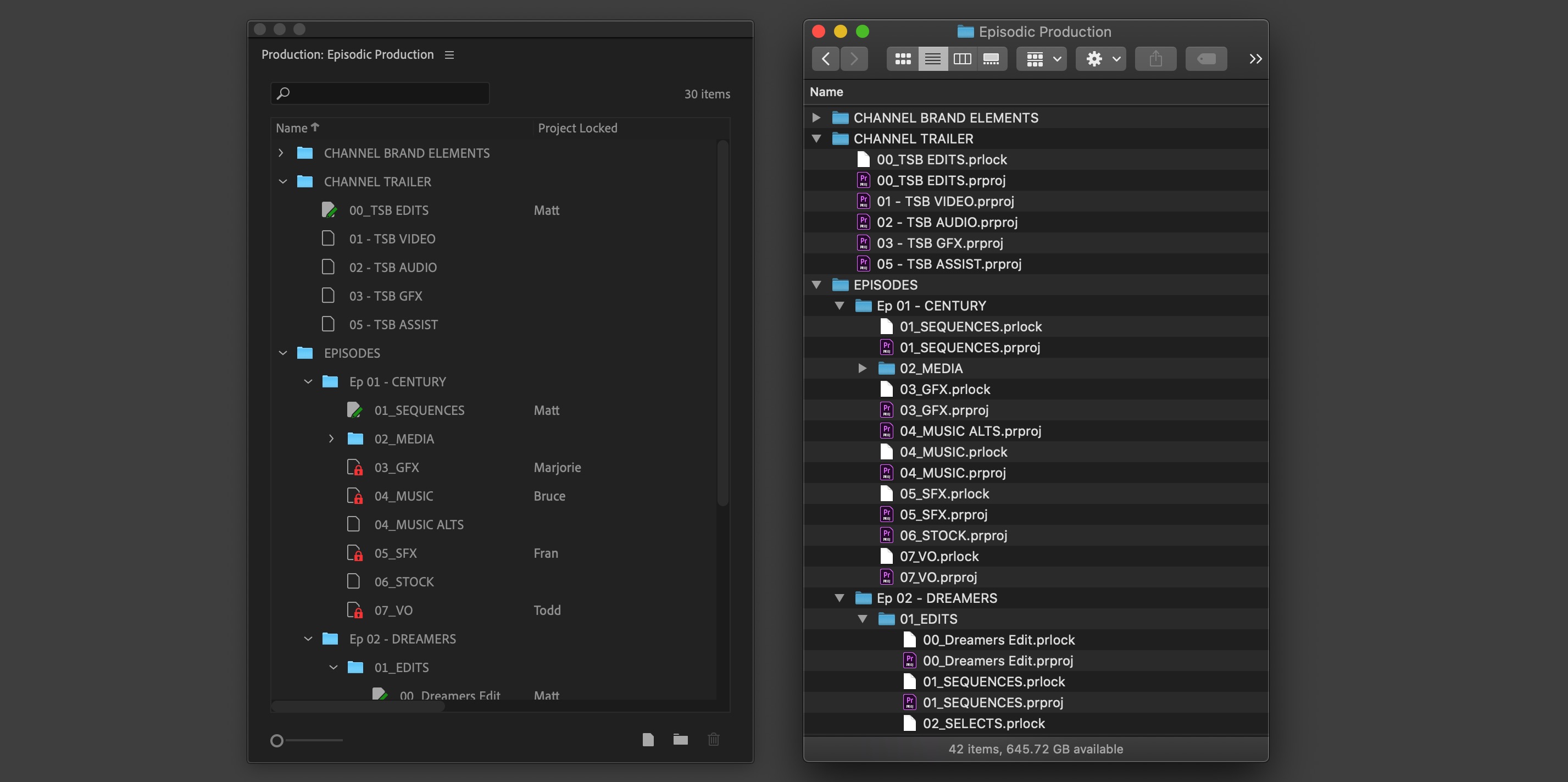Click the trash delete icon in Production panel

pyautogui.click(x=713, y=739)
